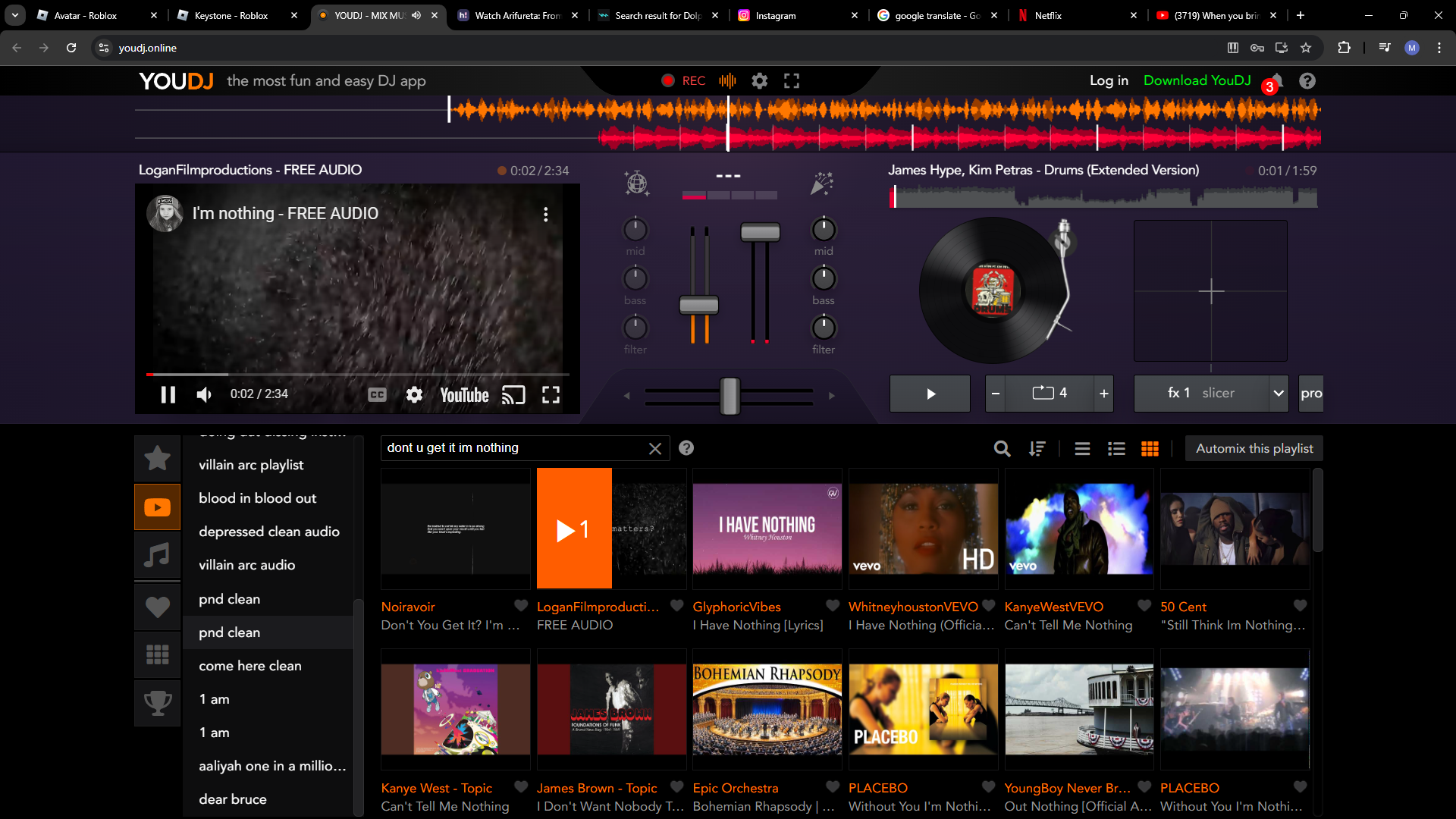Open the pro features button
The width and height of the screenshot is (1456, 819).
[x=1311, y=394]
